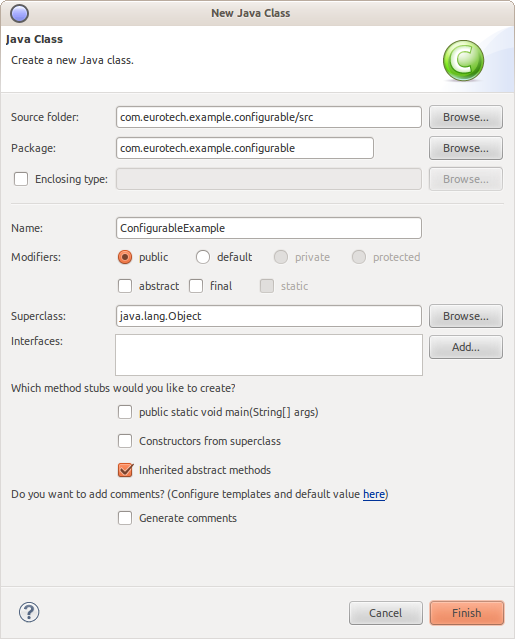The height and width of the screenshot is (639, 515).
Task: Enable public static void main stub
Action: [x=125, y=412]
